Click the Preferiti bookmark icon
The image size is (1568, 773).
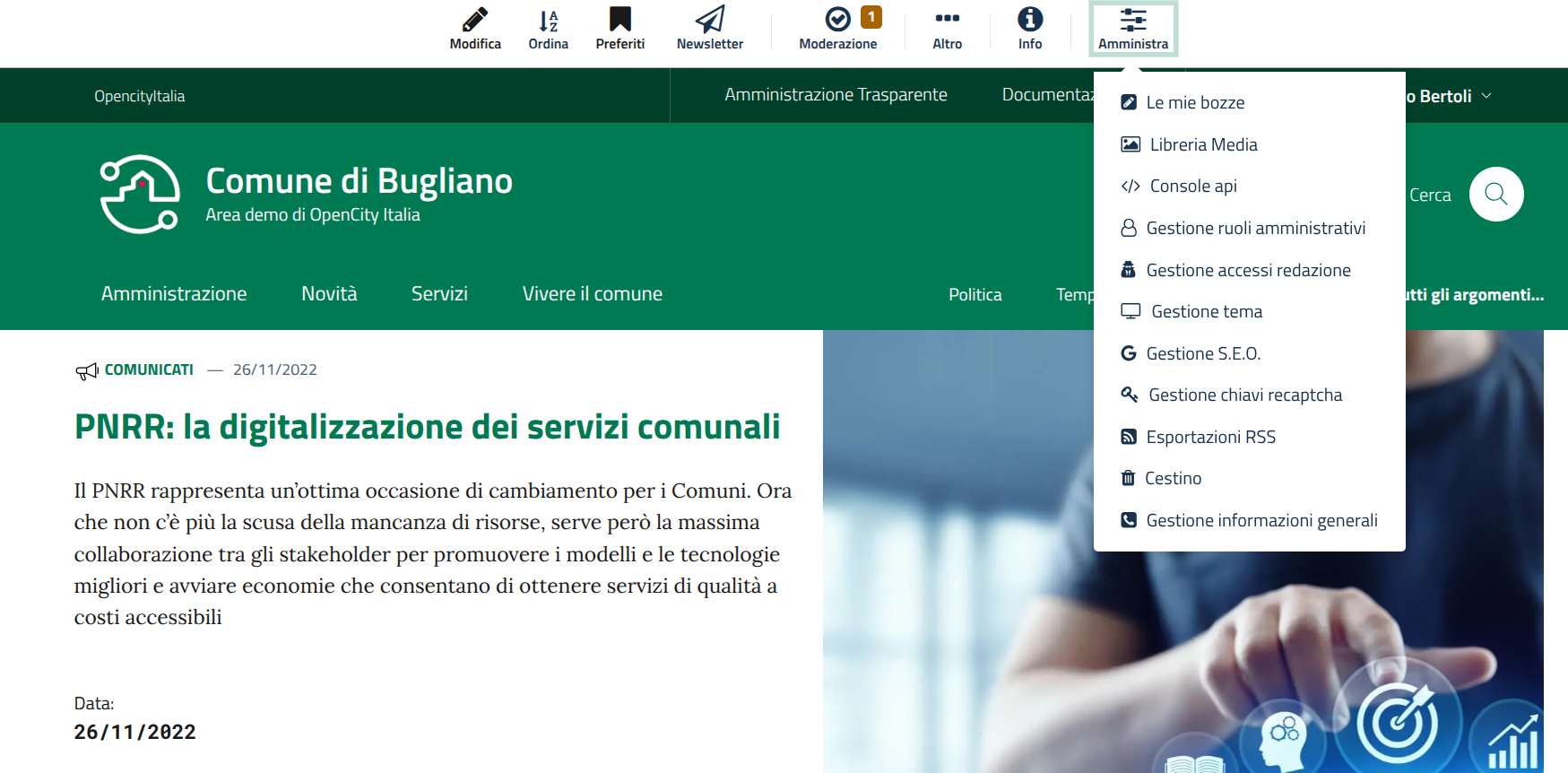(619, 20)
